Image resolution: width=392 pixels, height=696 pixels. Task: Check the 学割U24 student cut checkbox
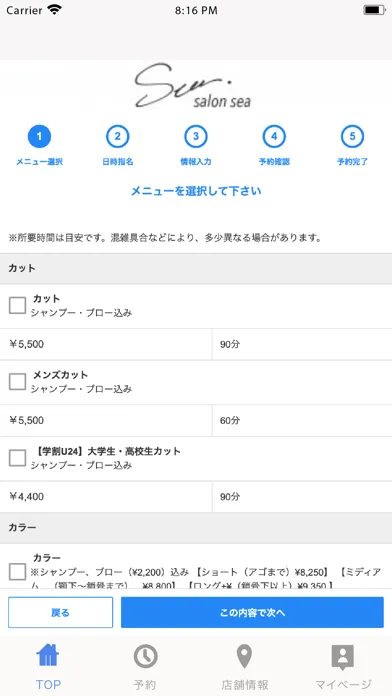coord(17,458)
